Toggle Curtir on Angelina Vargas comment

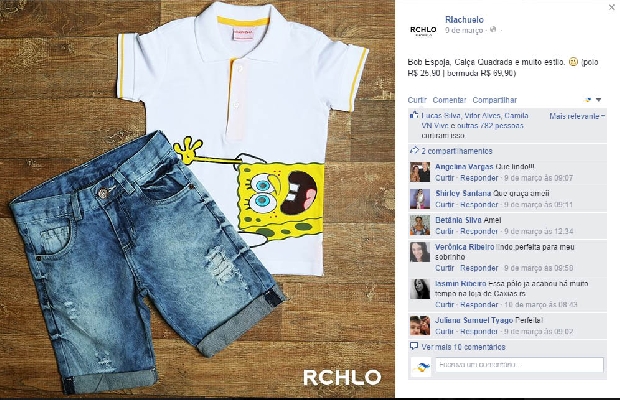tap(444, 178)
